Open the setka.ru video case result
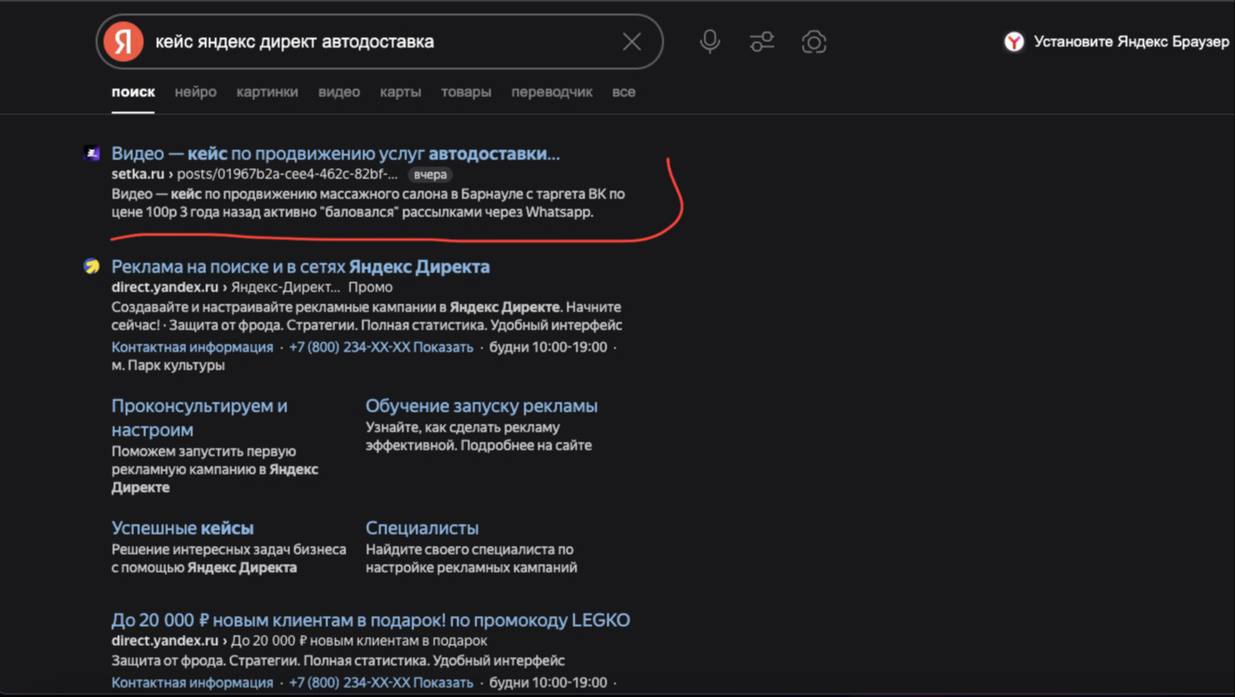 pos(335,152)
